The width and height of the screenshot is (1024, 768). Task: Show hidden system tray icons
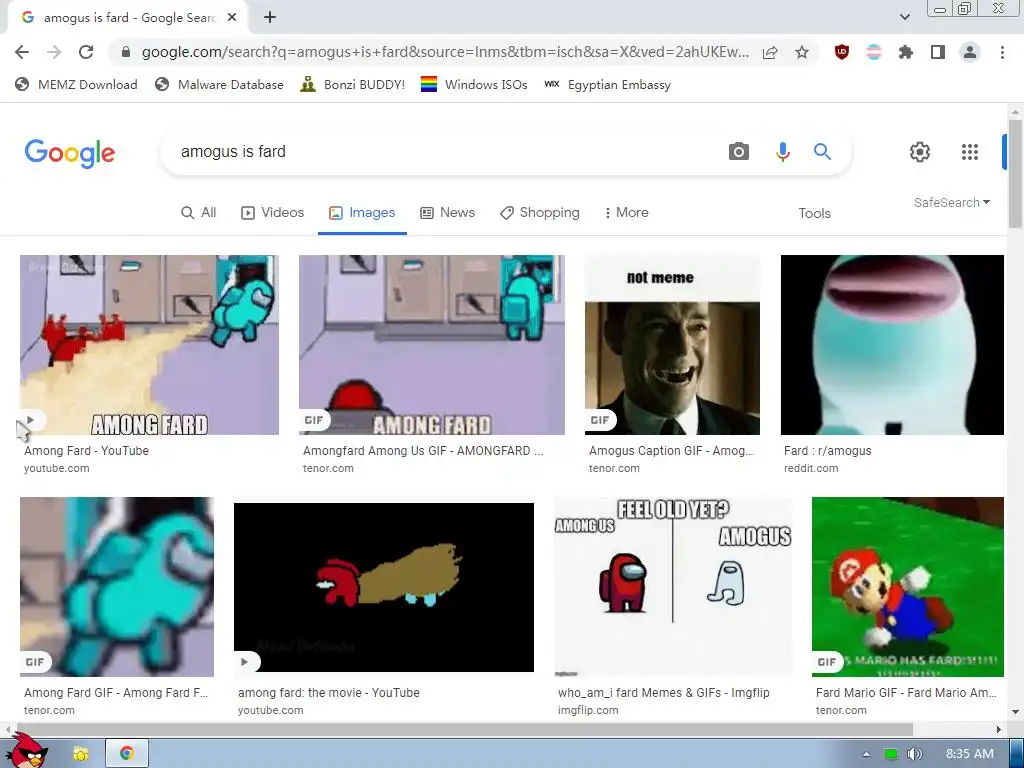tap(866, 754)
